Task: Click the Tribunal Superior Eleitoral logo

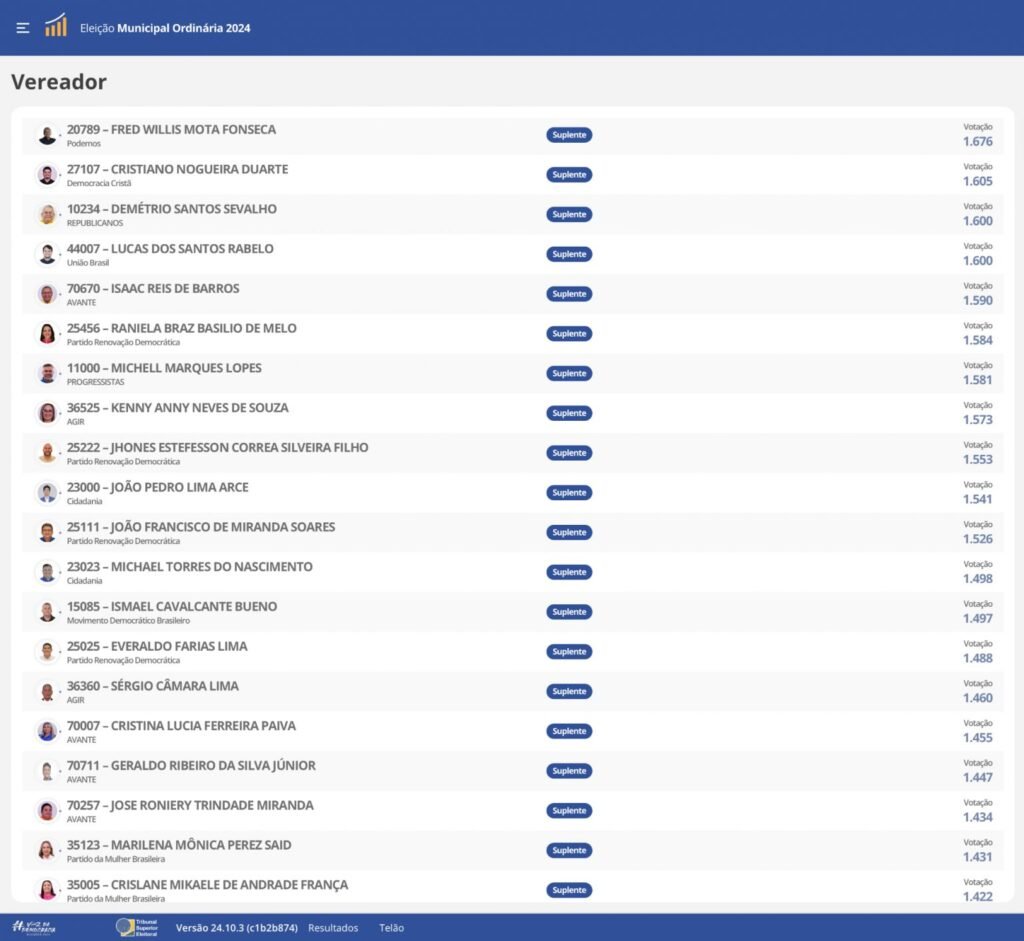Action: [137, 927]
